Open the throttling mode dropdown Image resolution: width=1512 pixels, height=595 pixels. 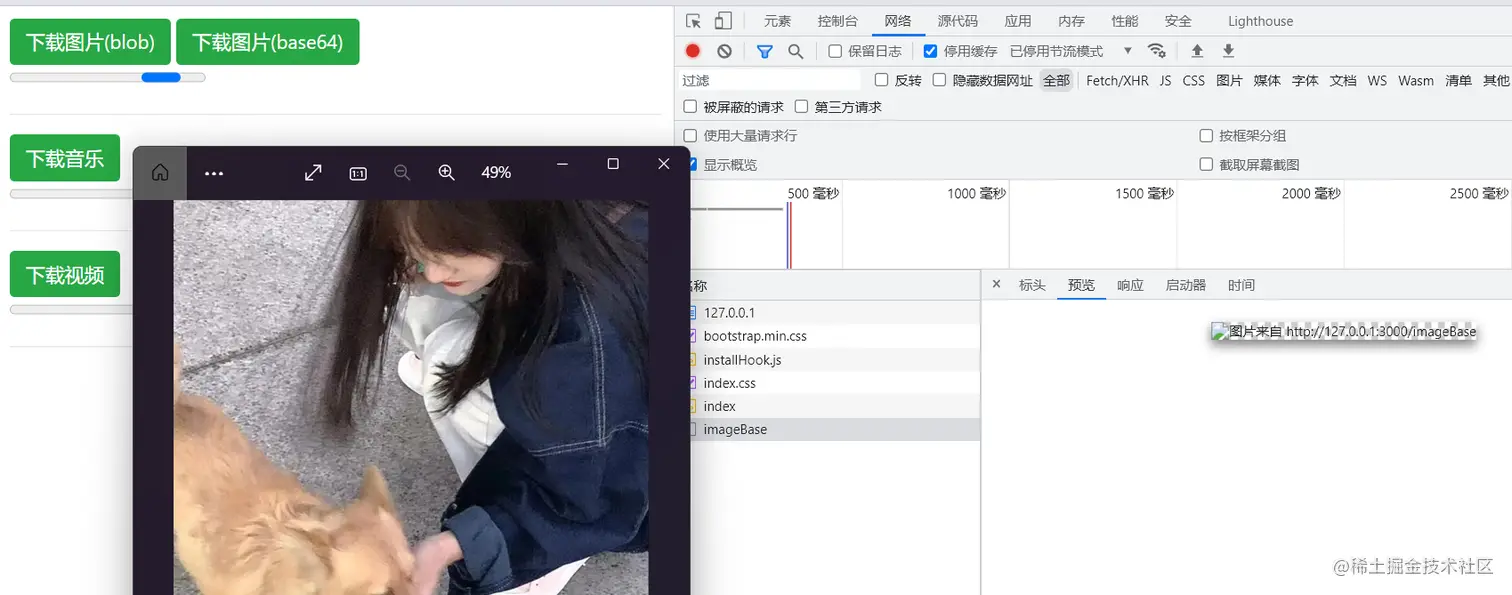pos(1071,51)
